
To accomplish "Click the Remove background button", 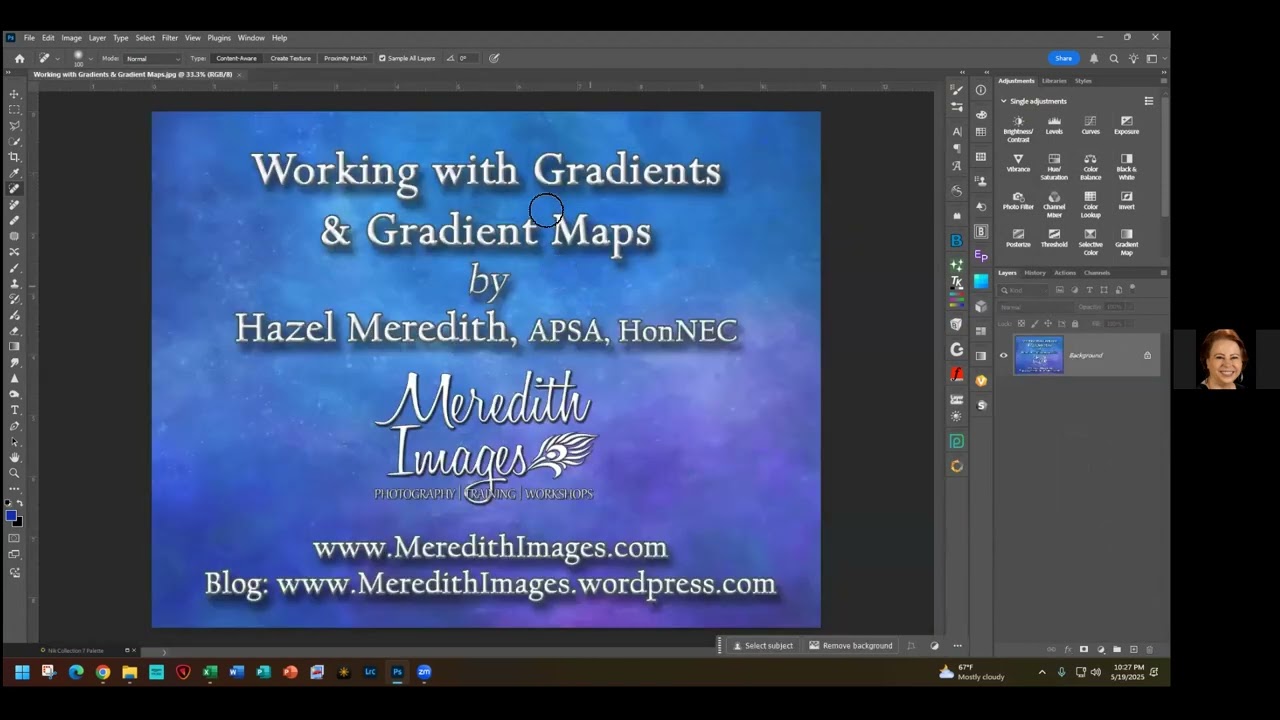I will pos(851,646).
